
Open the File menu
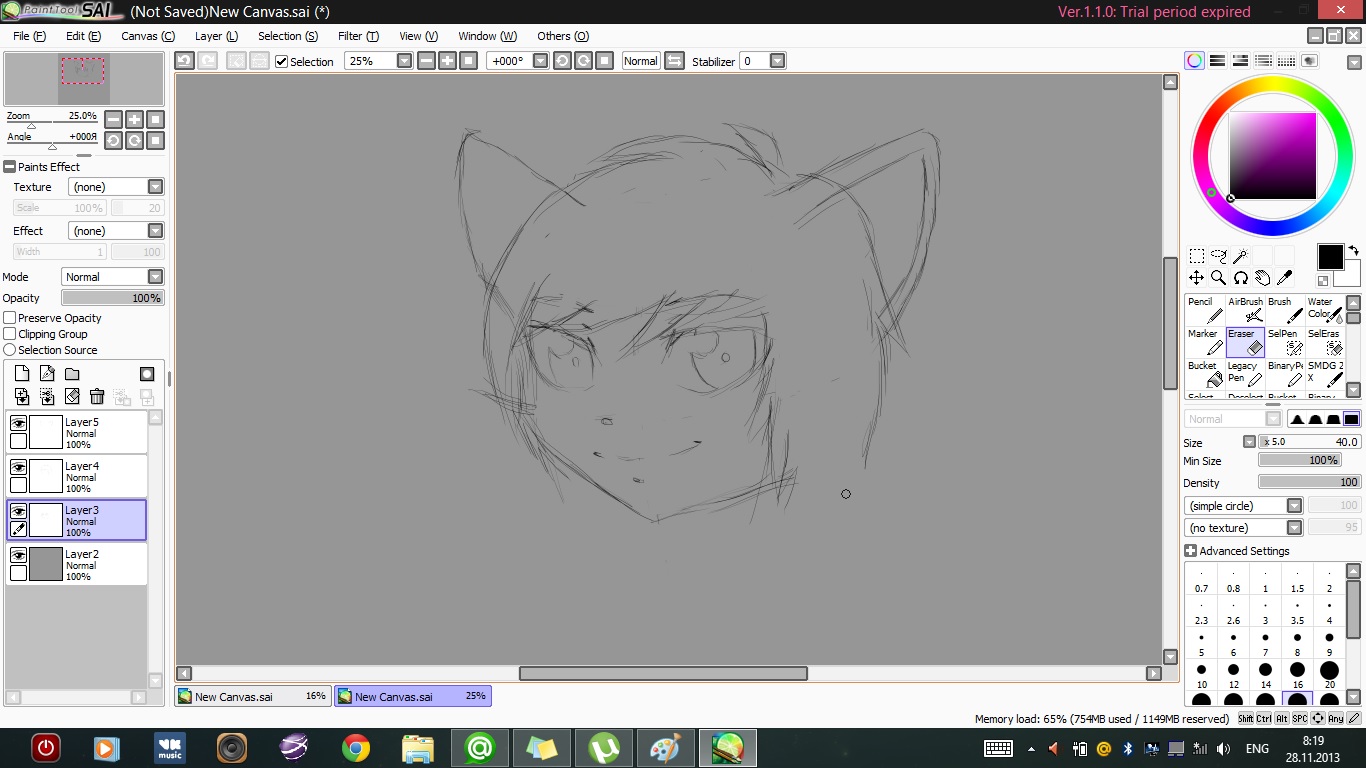point(29,36)
